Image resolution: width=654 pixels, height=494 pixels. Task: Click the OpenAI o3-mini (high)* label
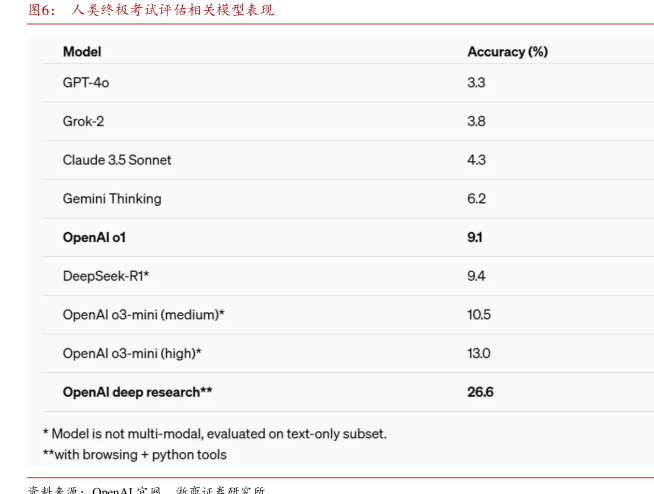click(132, 353)
